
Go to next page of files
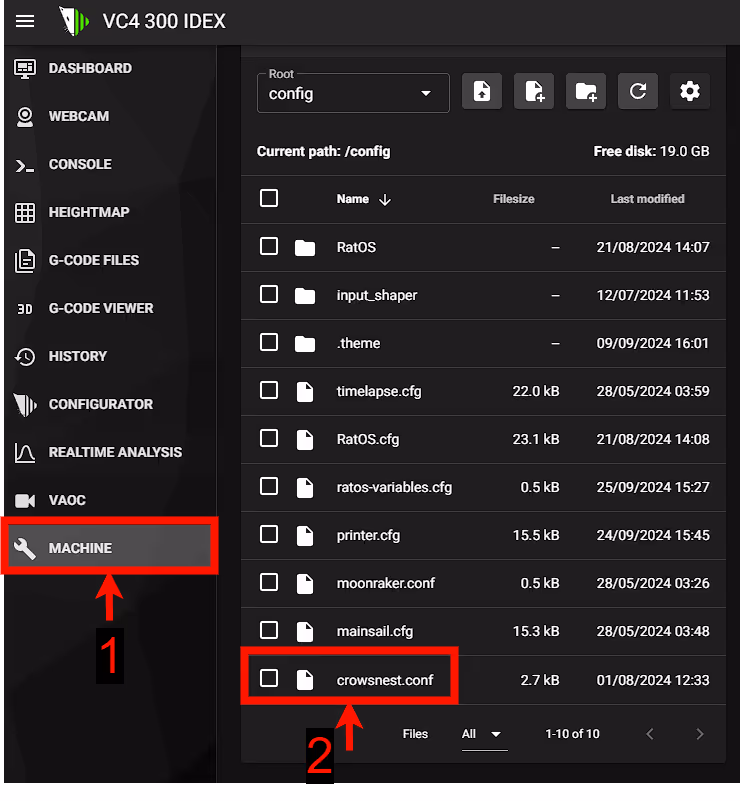point(700,734)
